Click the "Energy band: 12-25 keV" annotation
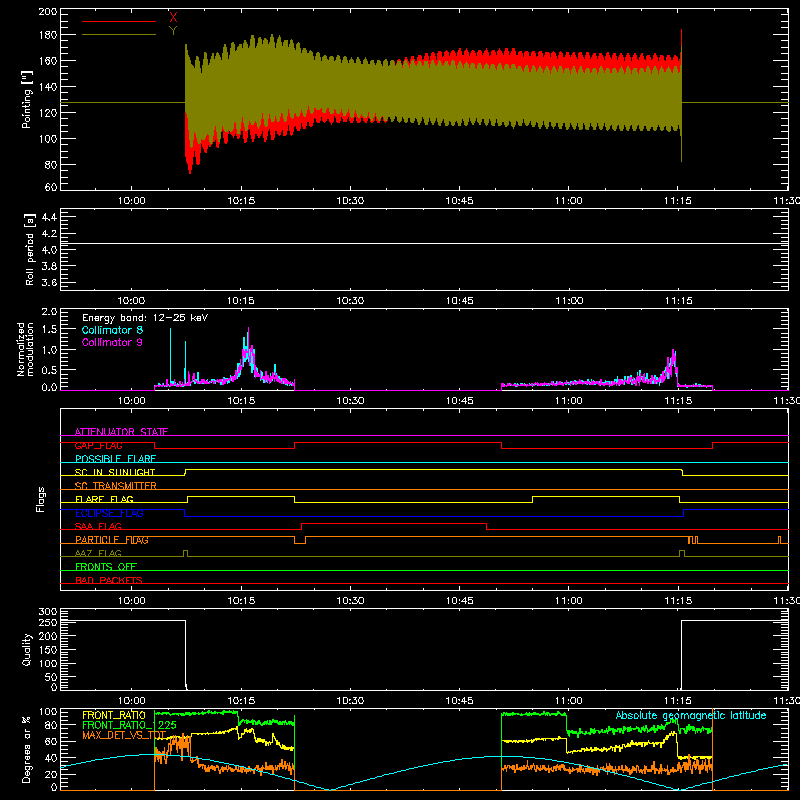 click(145, 318)
